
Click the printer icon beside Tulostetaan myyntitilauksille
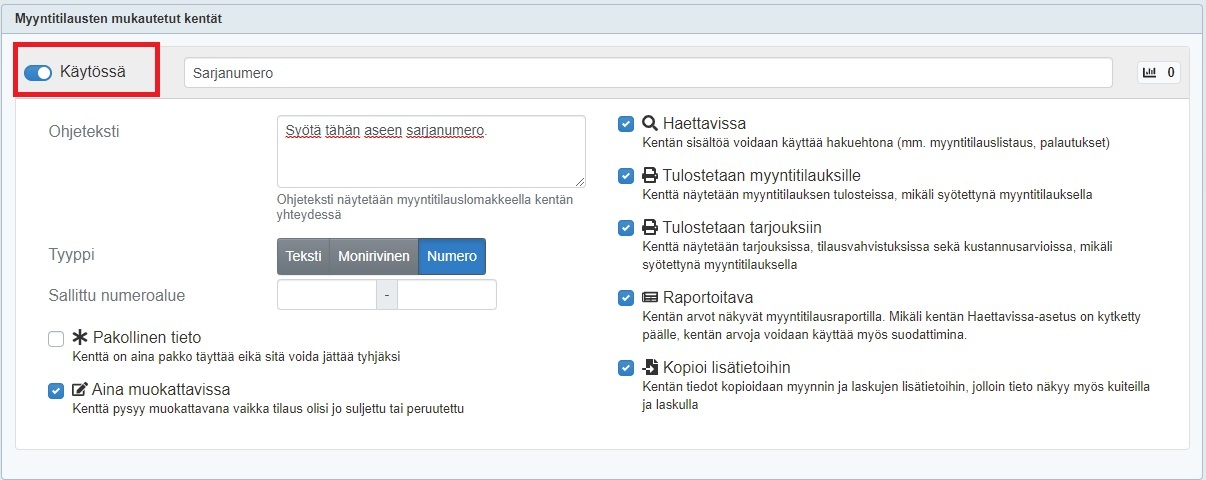point(650,176)
